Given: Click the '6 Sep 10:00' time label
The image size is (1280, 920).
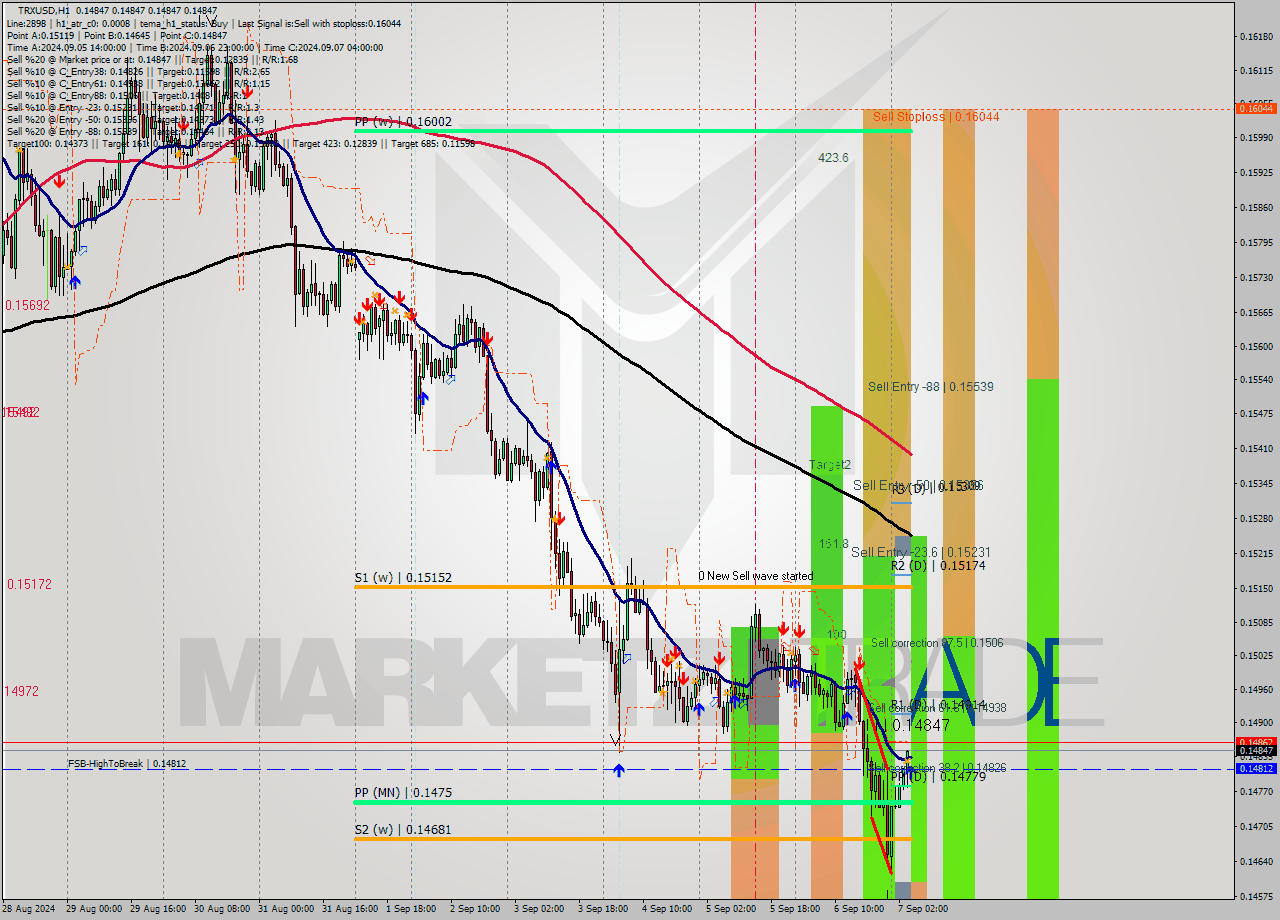Looking at the screenshot, I should pyautogui.click(x=859, y=909).
